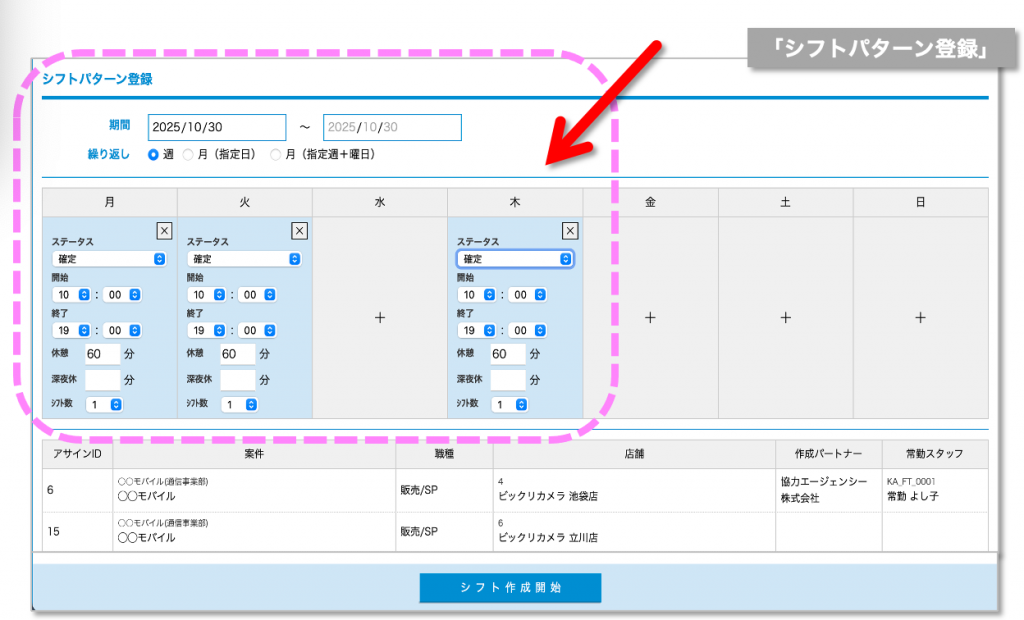The height and width of the screenshot is (620, 1024).
Task: Click Thursday's 深夜休 minutes field
Action: point(507,380)
